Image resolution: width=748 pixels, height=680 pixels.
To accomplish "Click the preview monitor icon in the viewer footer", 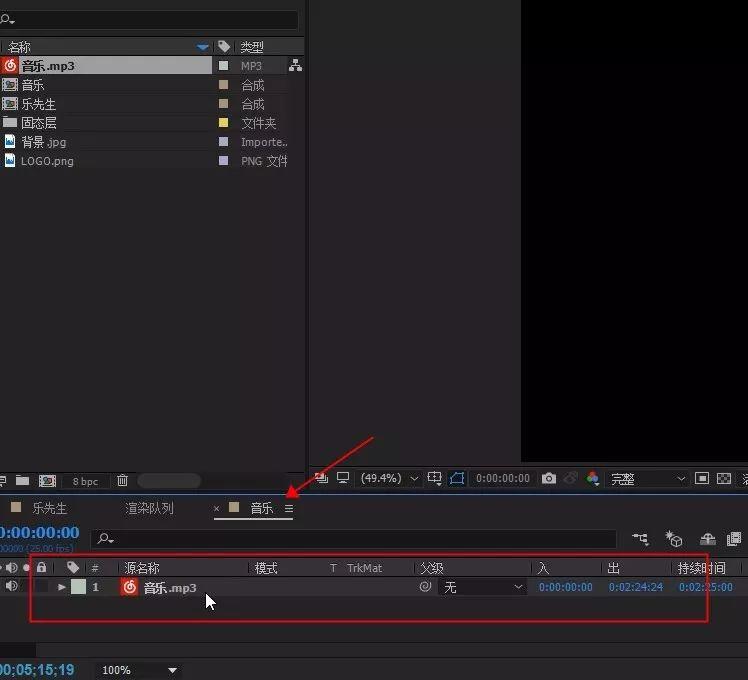I will pyautogui.click(x=343, y=478).
